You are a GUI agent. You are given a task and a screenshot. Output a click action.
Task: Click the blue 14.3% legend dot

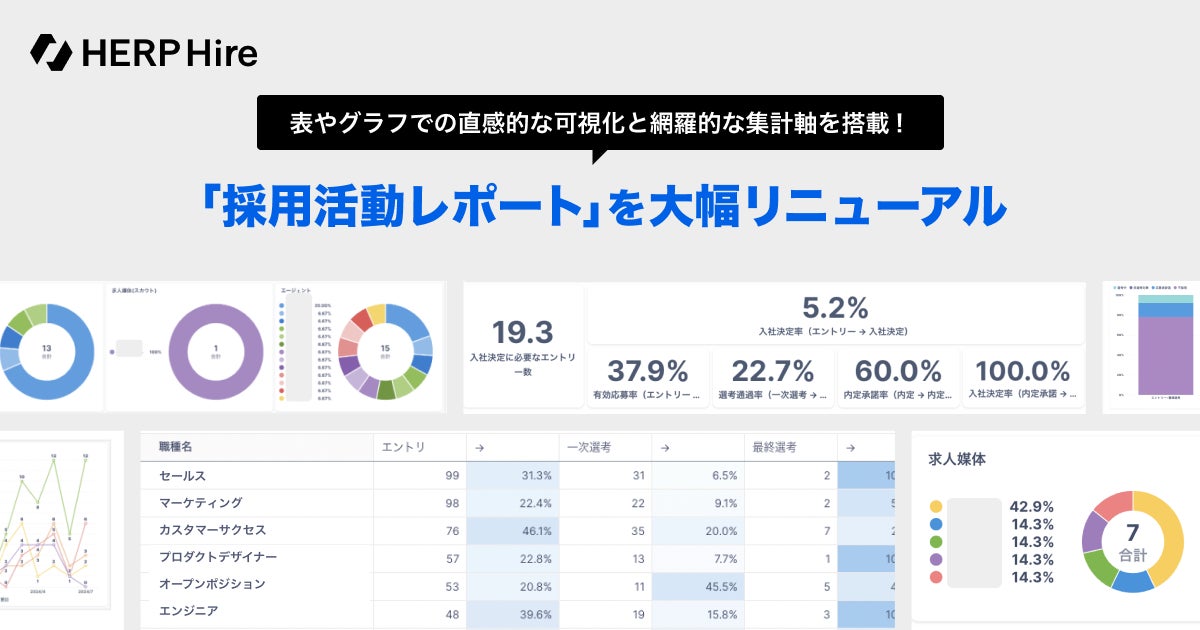[x=936, y=524]
